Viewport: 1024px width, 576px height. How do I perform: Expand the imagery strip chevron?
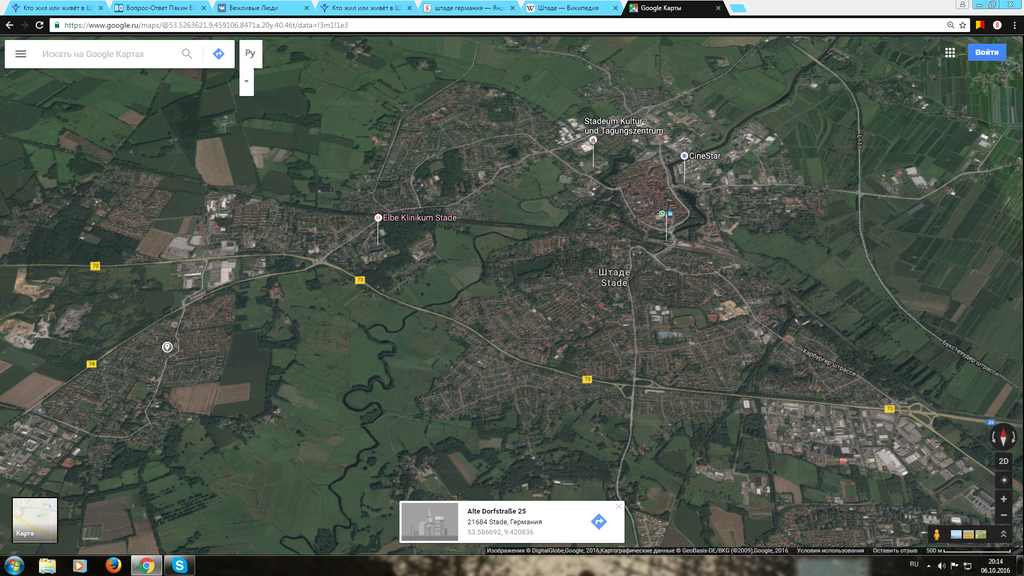coord(1003,534)
